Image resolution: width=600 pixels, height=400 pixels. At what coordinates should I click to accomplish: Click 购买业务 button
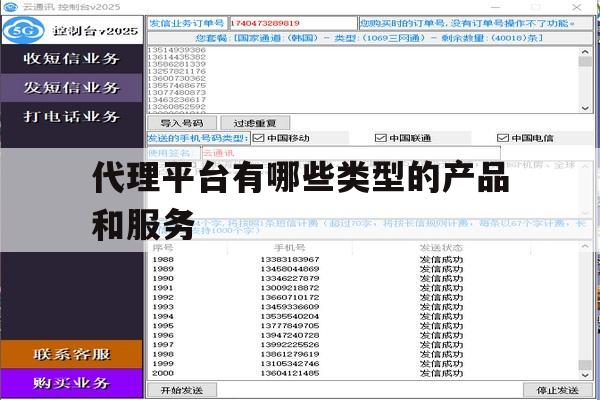coord(72,383)
